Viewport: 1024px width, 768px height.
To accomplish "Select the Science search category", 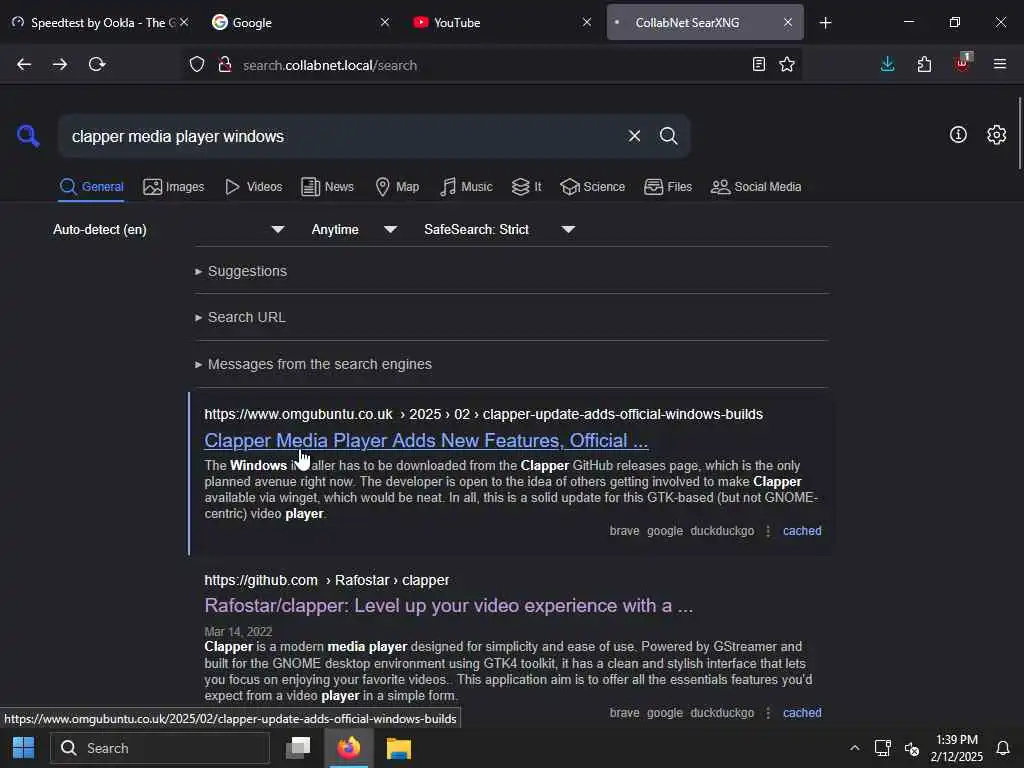I will coord(593,187).
